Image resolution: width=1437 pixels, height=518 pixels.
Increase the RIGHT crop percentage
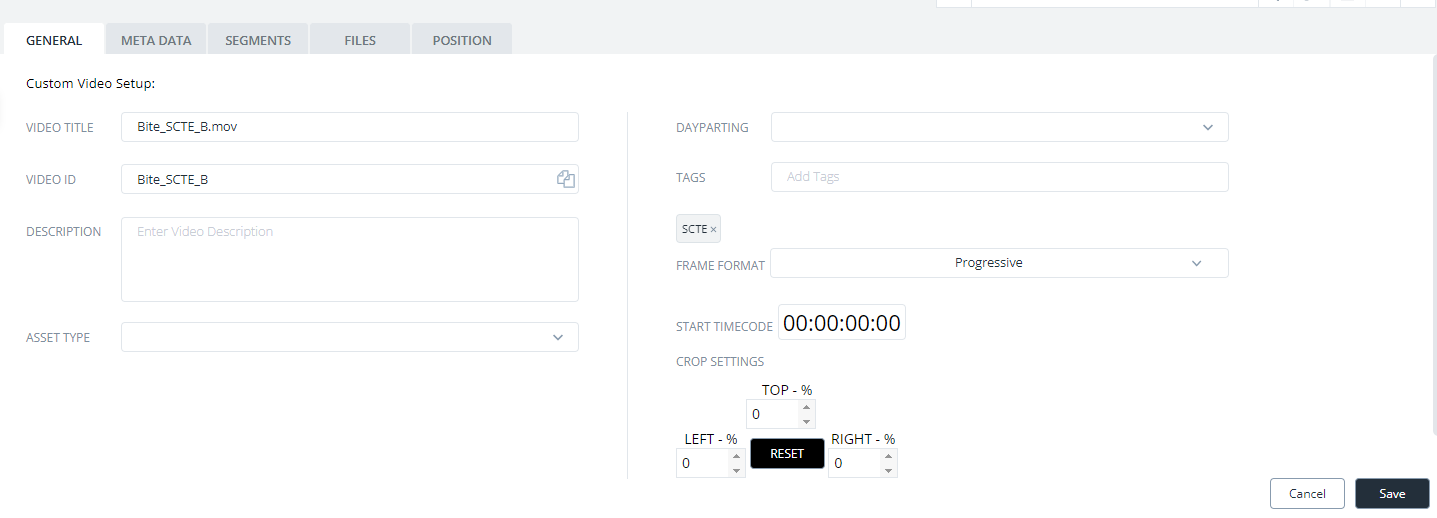point(888,456)
